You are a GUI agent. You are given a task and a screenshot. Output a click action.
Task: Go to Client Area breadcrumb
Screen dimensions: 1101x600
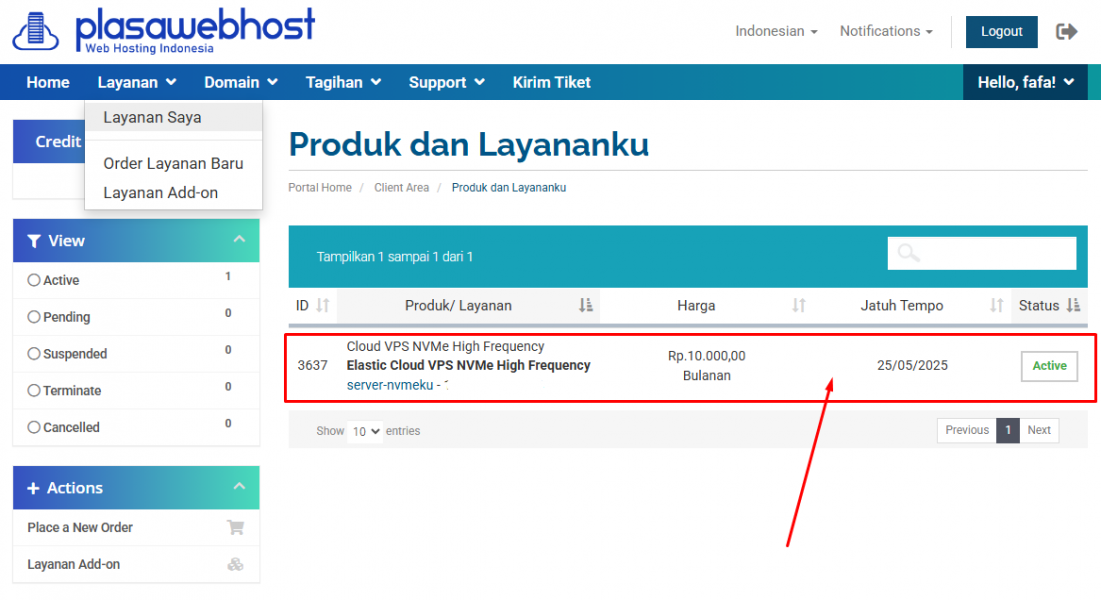click(x=401, y=188)
